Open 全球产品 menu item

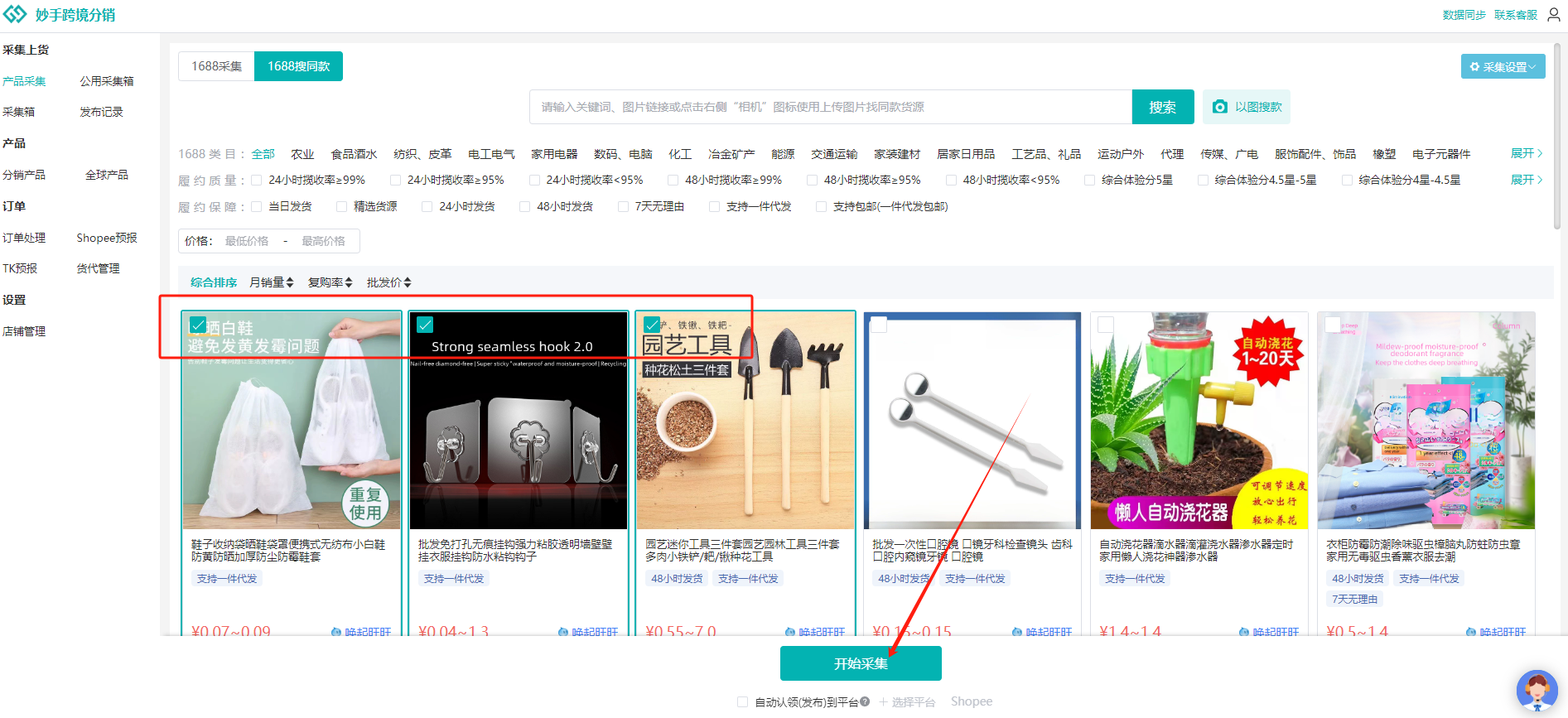tap(107, 175)
